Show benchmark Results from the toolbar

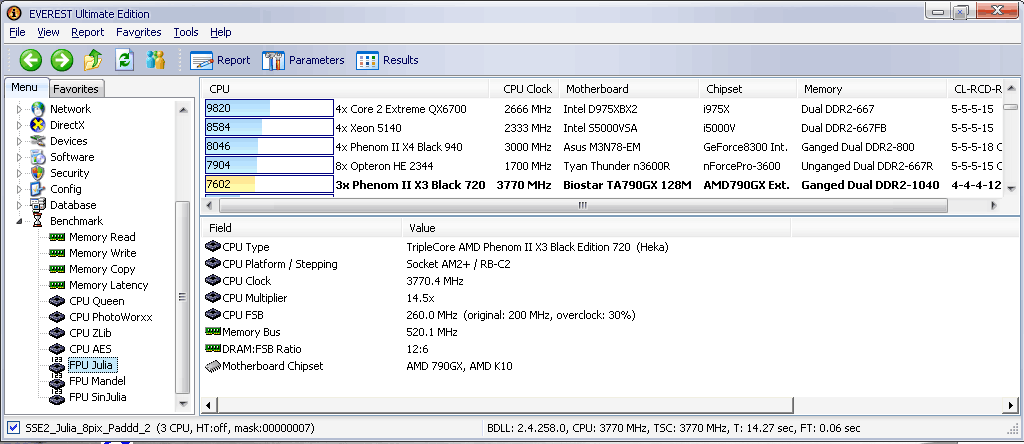point(387,60)
